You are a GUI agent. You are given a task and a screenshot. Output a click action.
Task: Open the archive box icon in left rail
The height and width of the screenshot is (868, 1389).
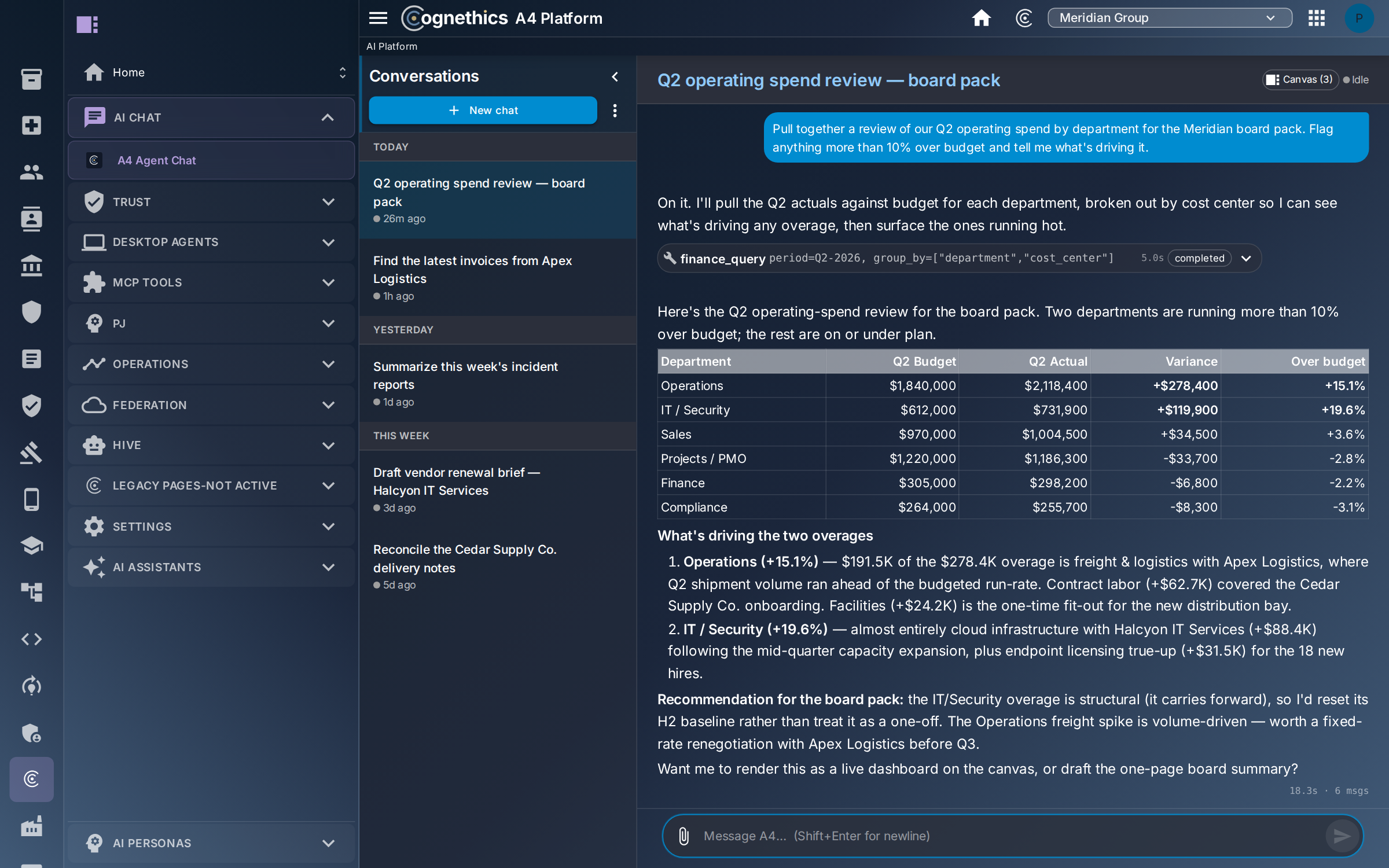[x=31, y=79]
